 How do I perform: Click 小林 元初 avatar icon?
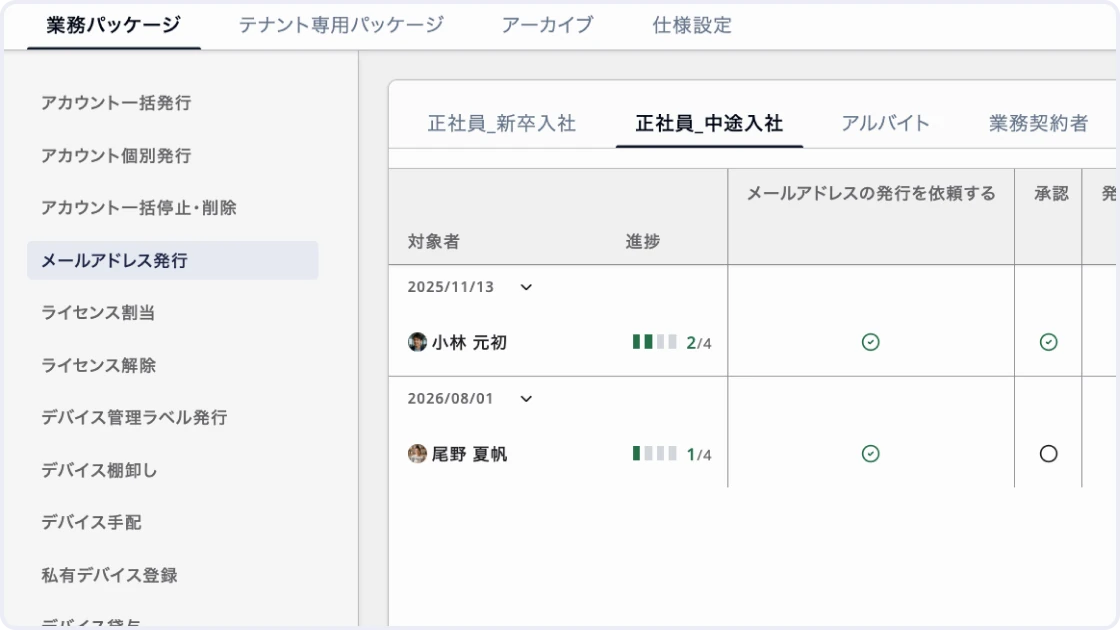pos(417,342)
